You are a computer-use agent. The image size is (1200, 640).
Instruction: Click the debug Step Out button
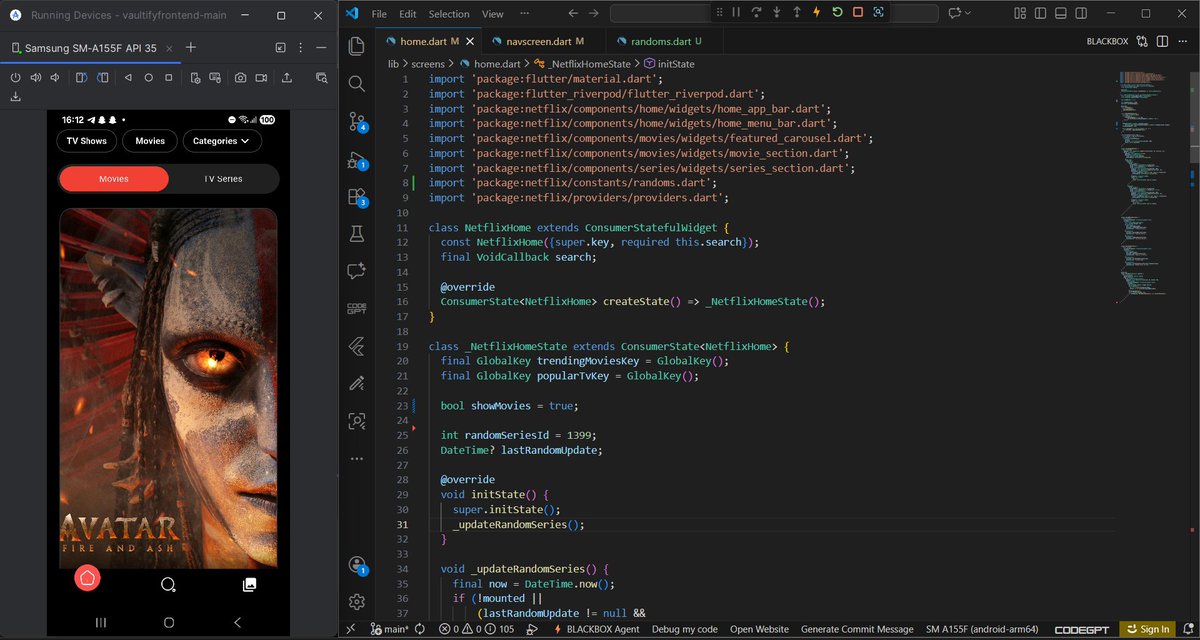point(797,13)
